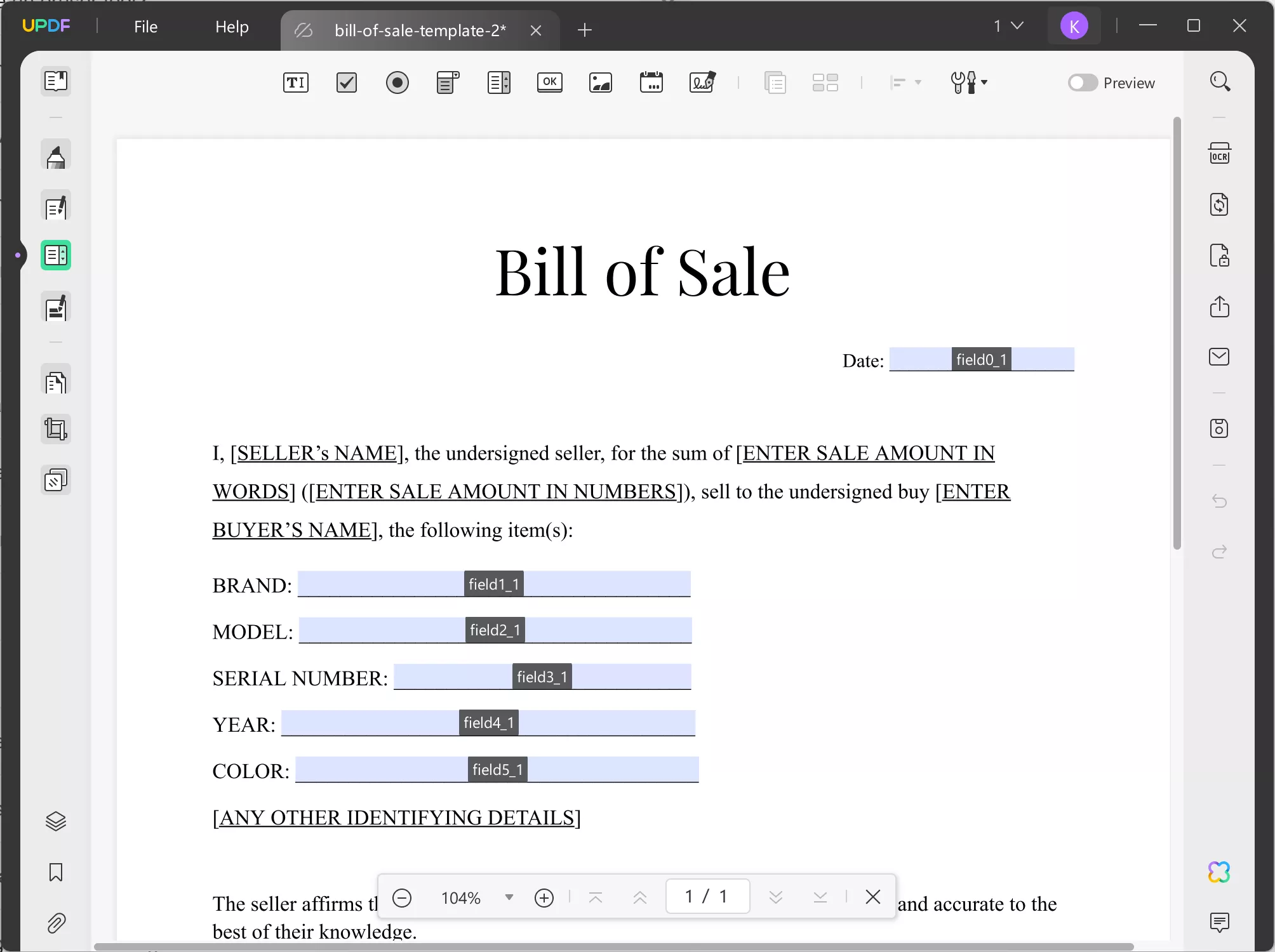This screenshot has height=952, width=1275.
Task: Select the Date field tool
Action: point(651,83)
